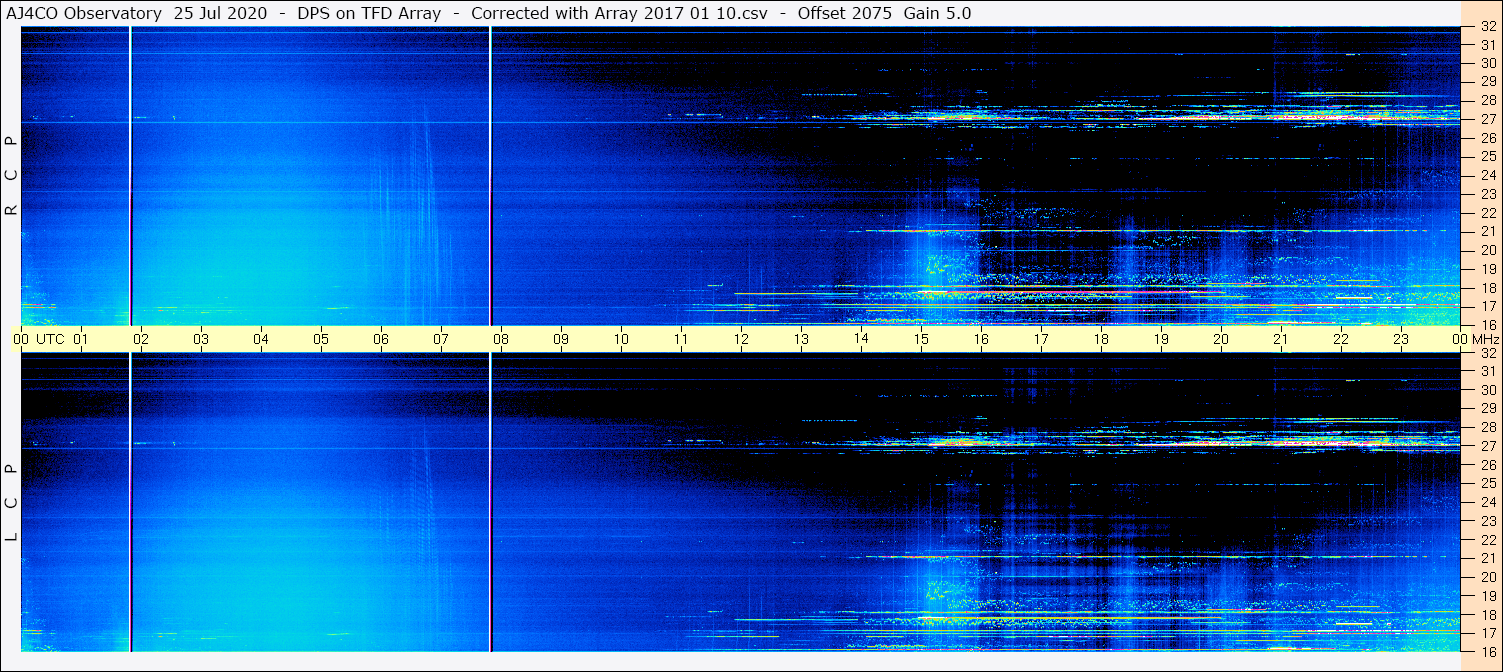This screenshot has height=672, width=1503.
Task: Click the 20 hour label on time axis
Action: coord(1221,339)
